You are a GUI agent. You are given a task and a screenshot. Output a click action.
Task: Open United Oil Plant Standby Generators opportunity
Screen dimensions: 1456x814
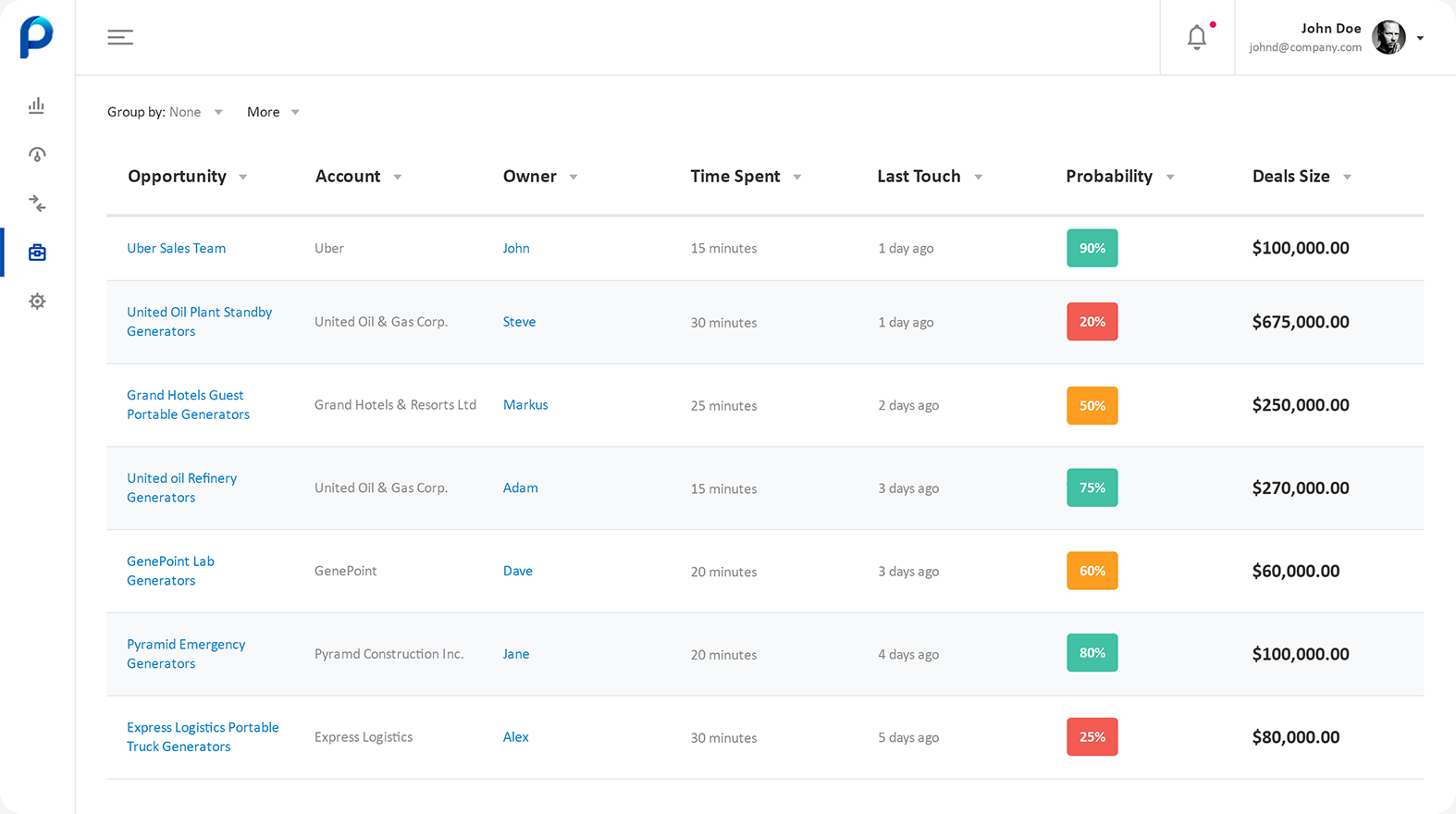point(199,322)
